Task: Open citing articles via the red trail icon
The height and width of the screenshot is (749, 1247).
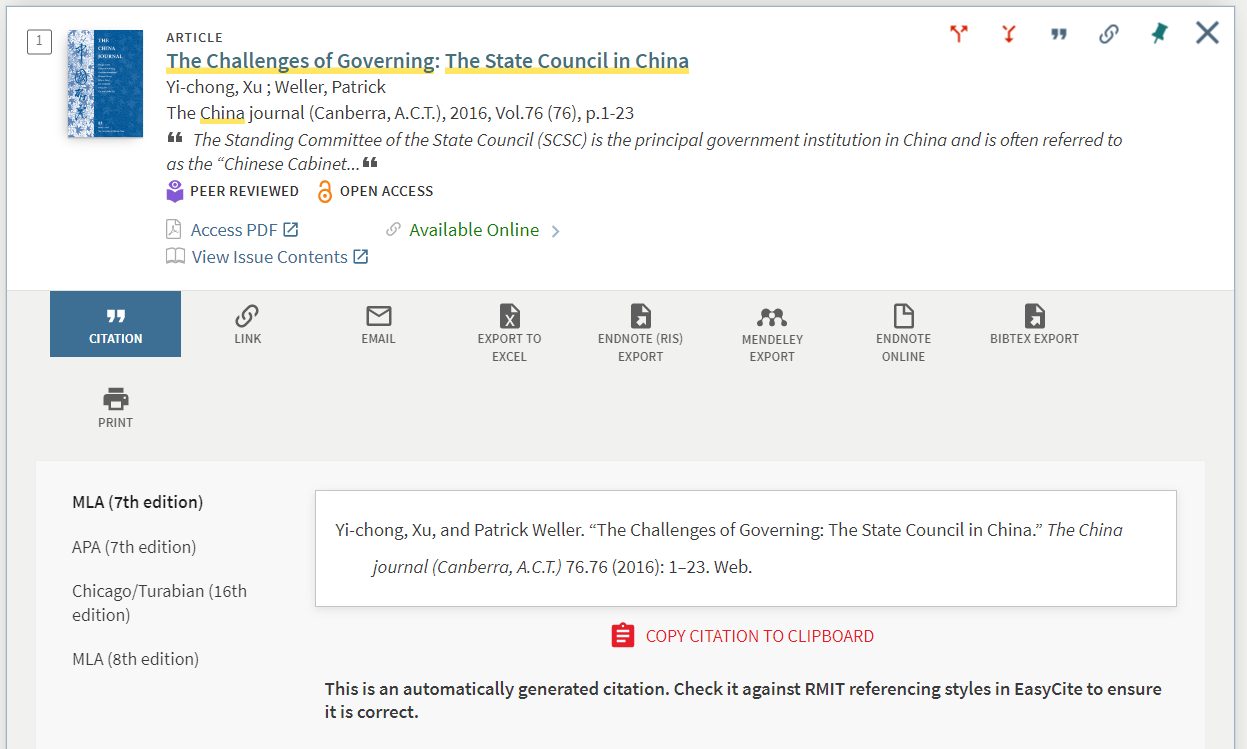Action: (958, 33)
